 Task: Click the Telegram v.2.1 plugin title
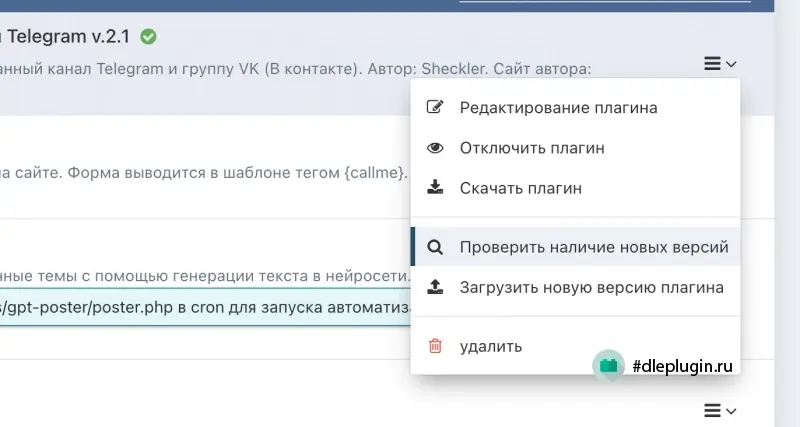[x=65, y=37]
